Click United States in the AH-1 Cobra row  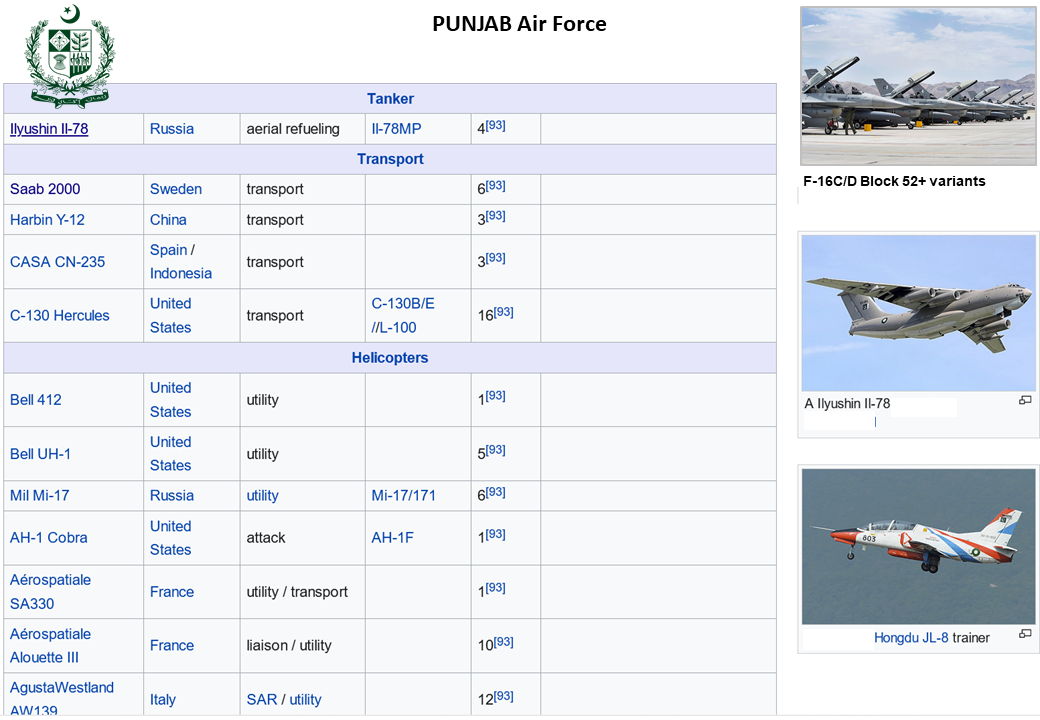click(170, 538)
